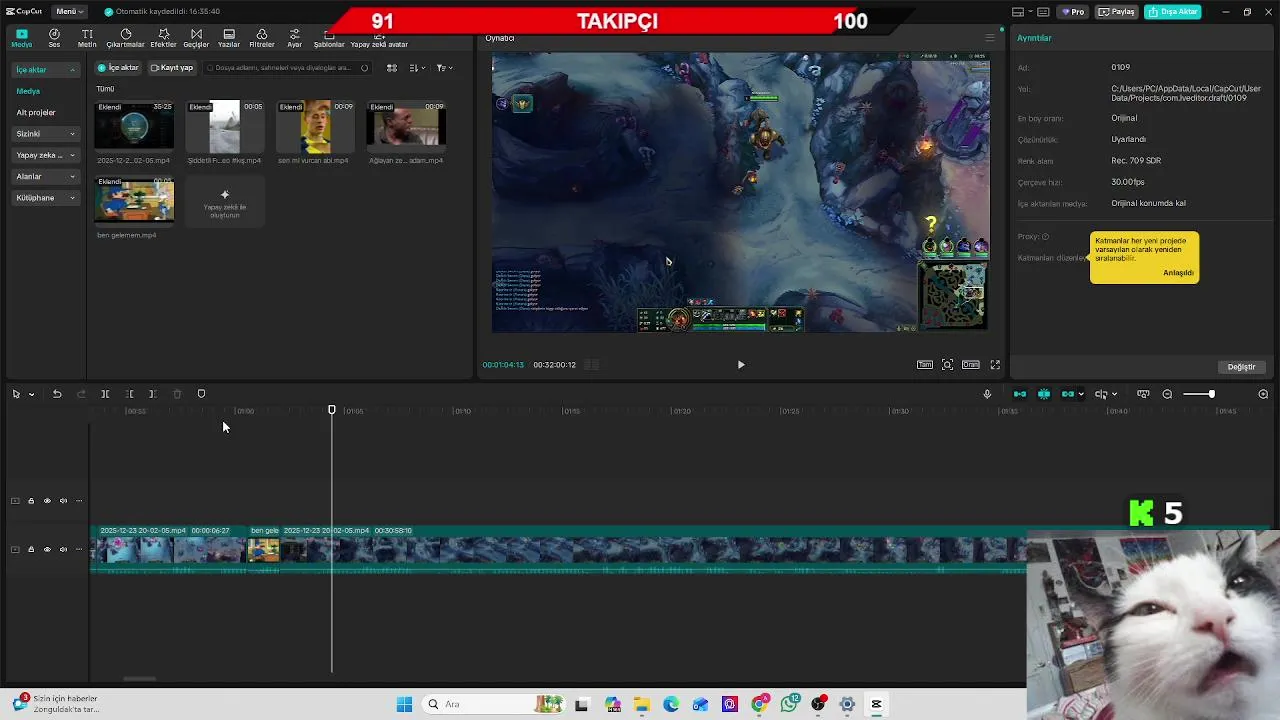Mute the main video track
Viewport: 1280px width, 720px height.
pyautogui.click(x=63, y=549)
